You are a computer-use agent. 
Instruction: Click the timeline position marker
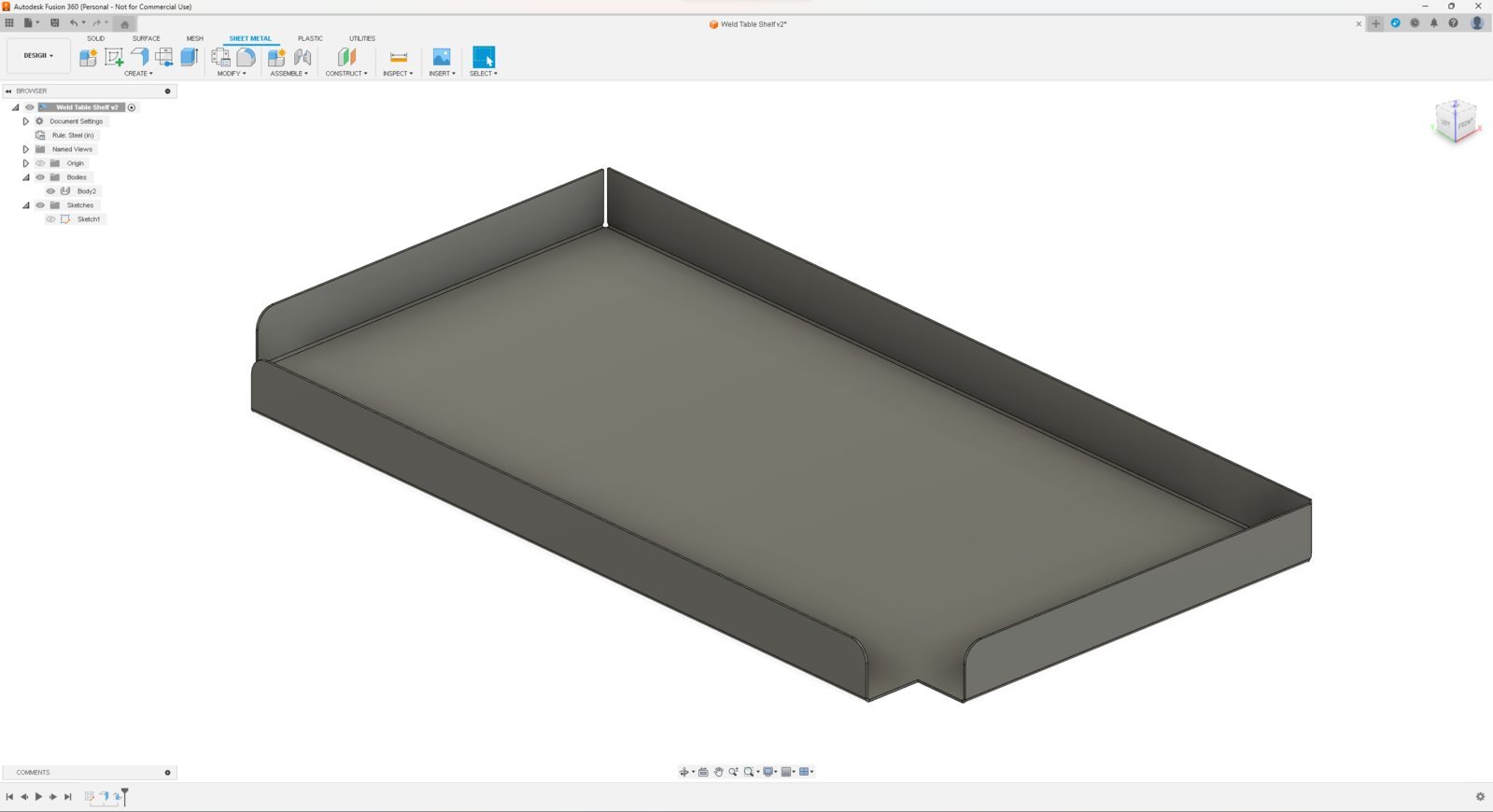coord(124,795)
